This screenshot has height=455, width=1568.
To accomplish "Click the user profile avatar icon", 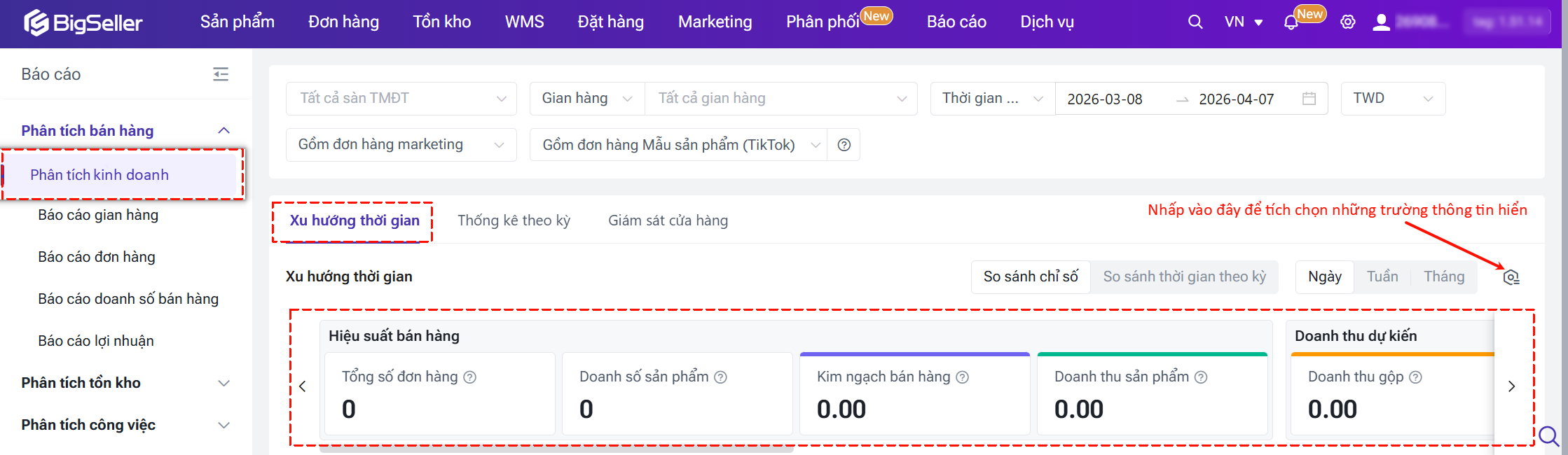I will click(x=1381, y=22).
